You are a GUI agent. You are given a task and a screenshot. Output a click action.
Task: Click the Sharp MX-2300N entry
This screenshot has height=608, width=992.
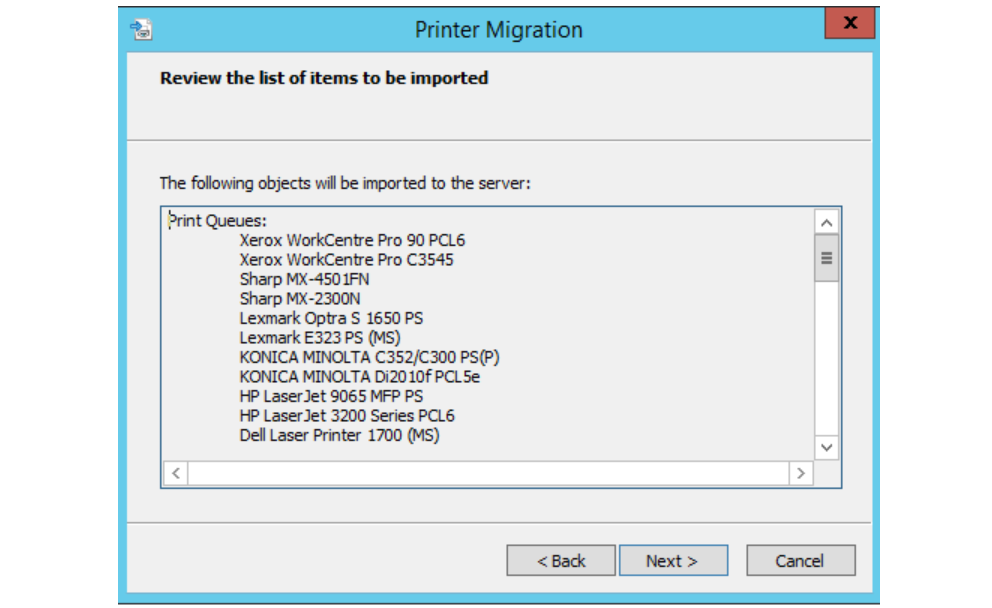point(300,299)
